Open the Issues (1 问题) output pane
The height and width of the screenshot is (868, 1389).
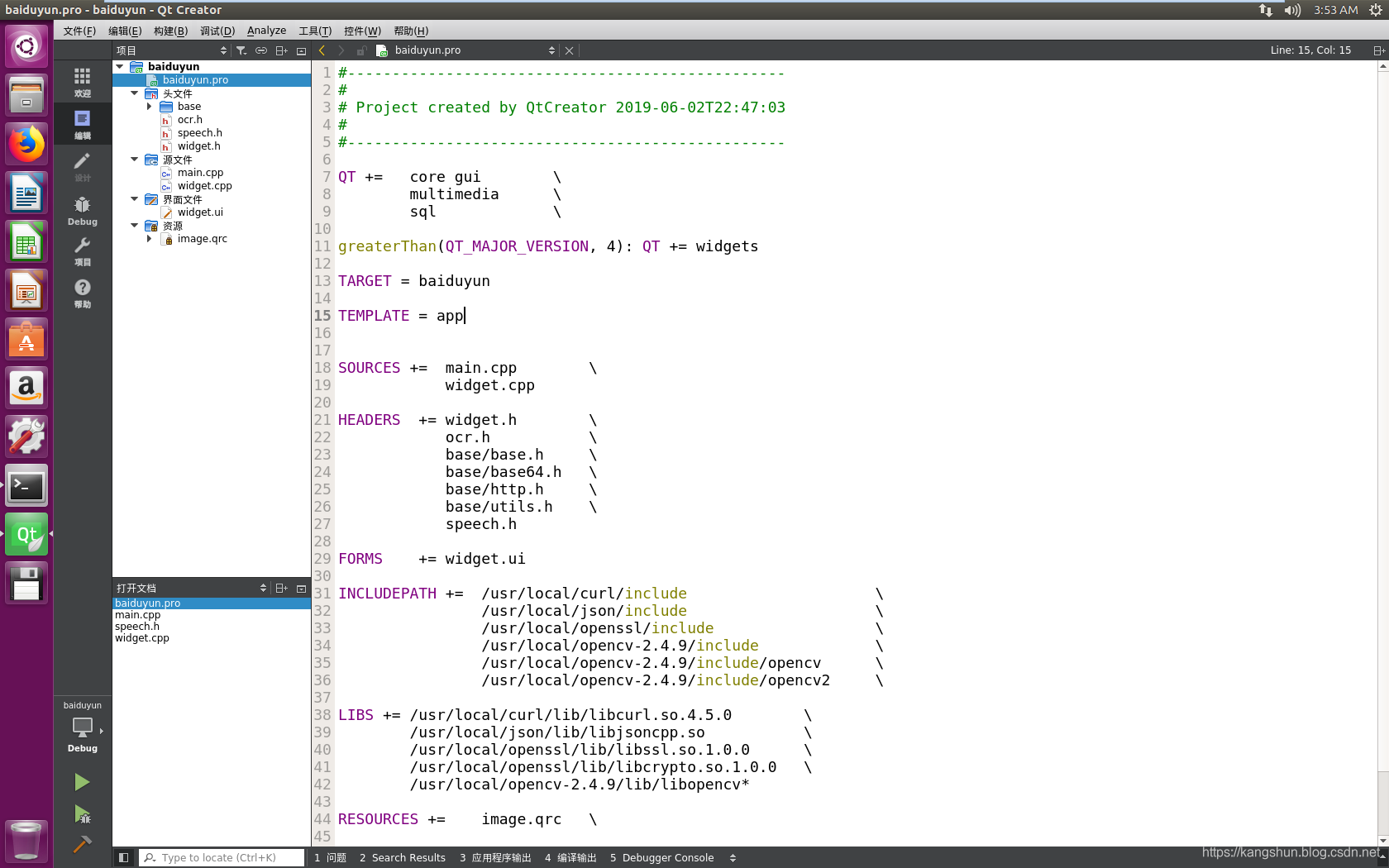(330, 858)
